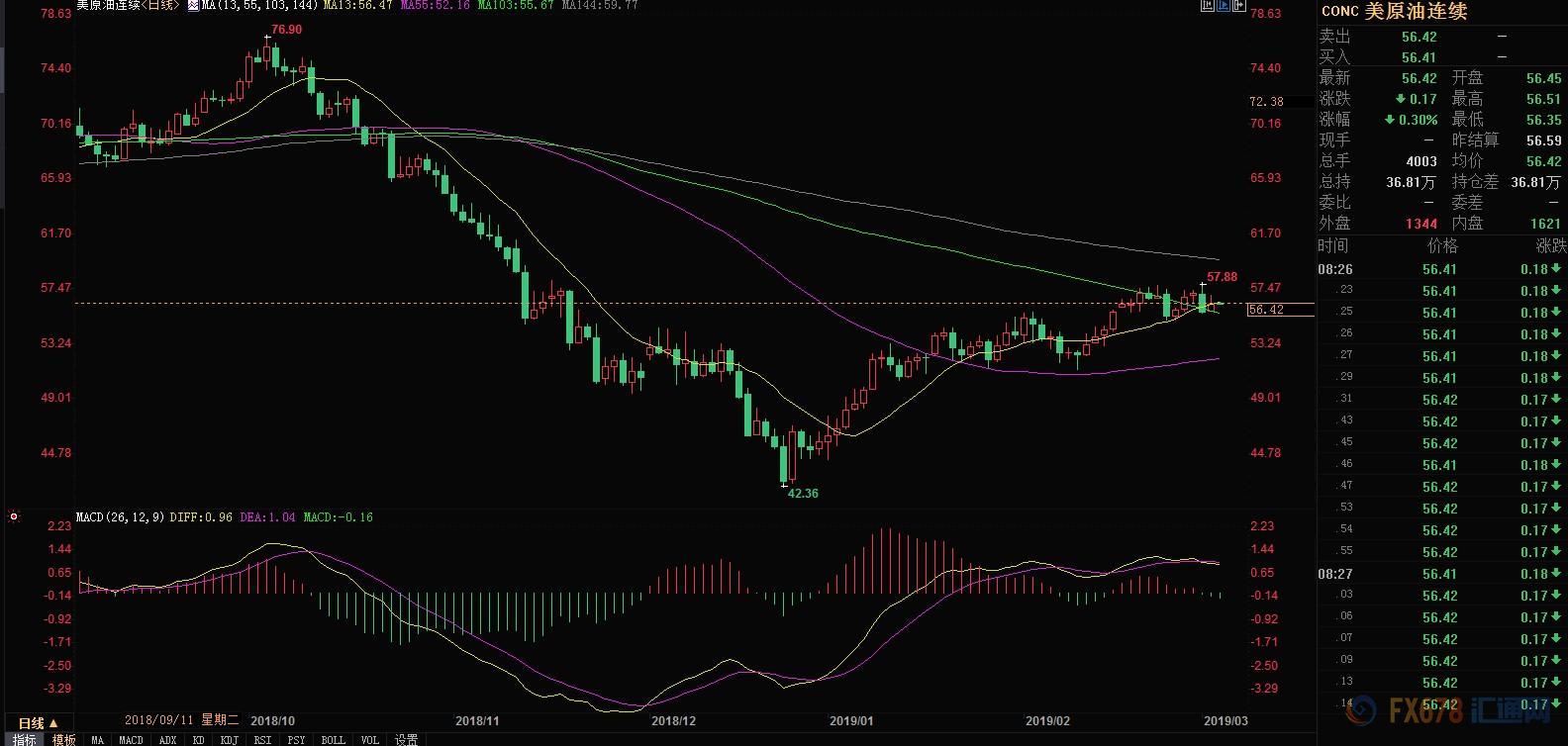Switch to the 指标 tab
This screenshot has height=746, width=1568.
(24, 739)
